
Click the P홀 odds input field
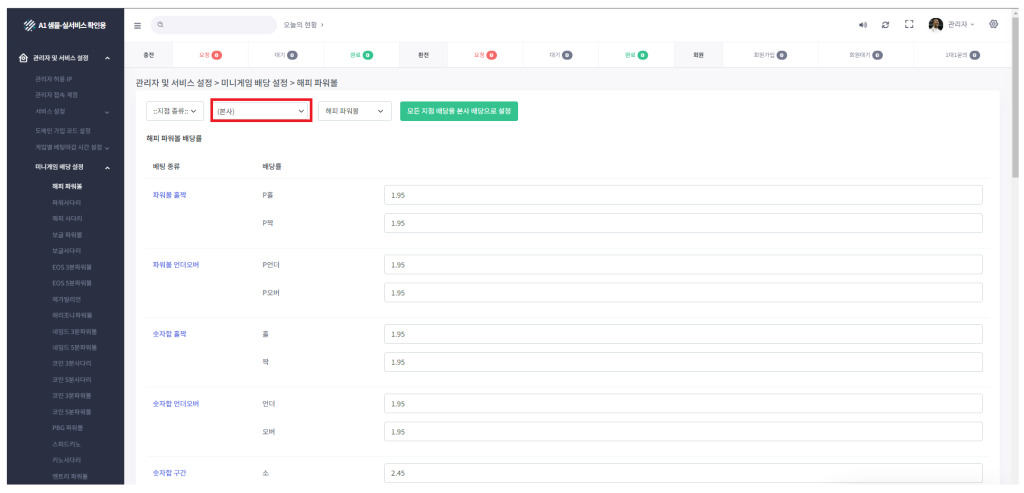pyautogui.click(x=683, y=194)
